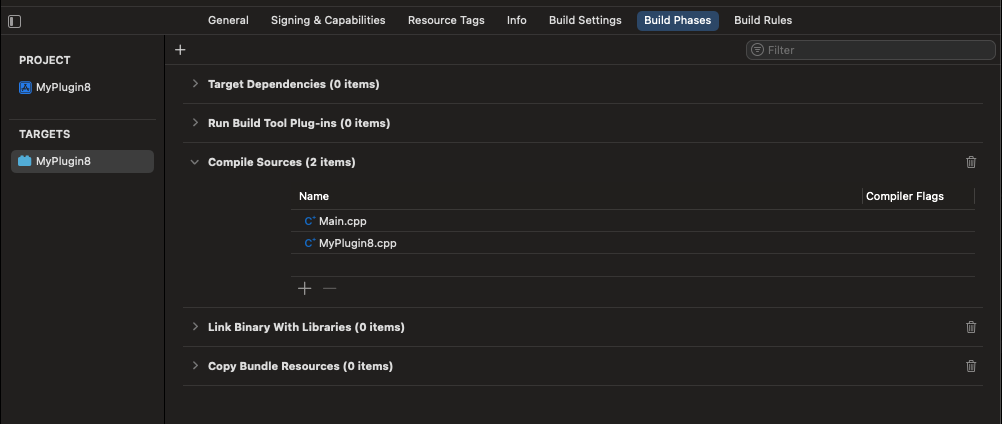Click the Main.cpp file icon
The height and width of the screenshot is (424, 1002).
coord(310,221)
